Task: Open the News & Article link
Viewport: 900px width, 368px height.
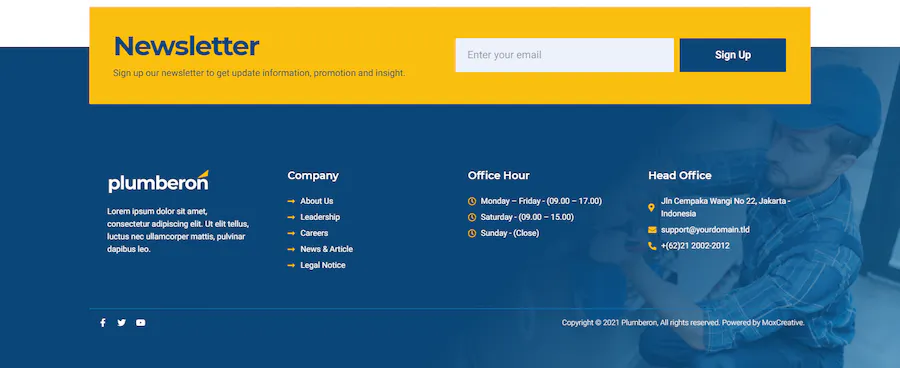Action: pos(327,249)
